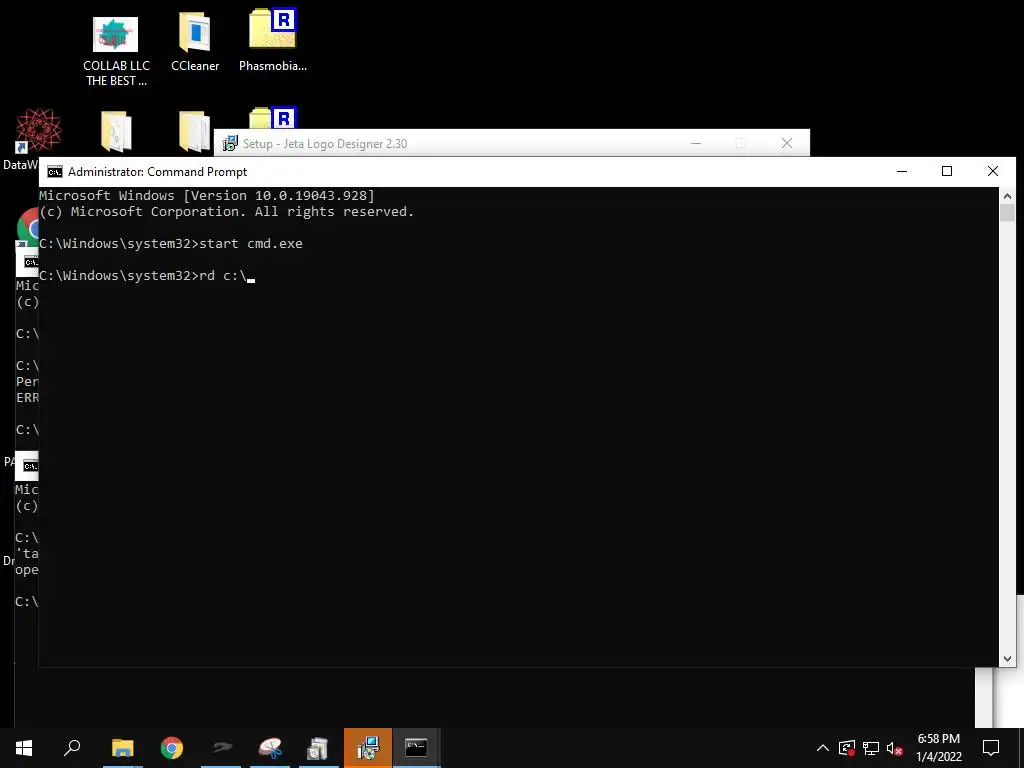1024x768 pixels.
Task: Open taskbar Search magnifier
Action: click(x=72, y=748)
